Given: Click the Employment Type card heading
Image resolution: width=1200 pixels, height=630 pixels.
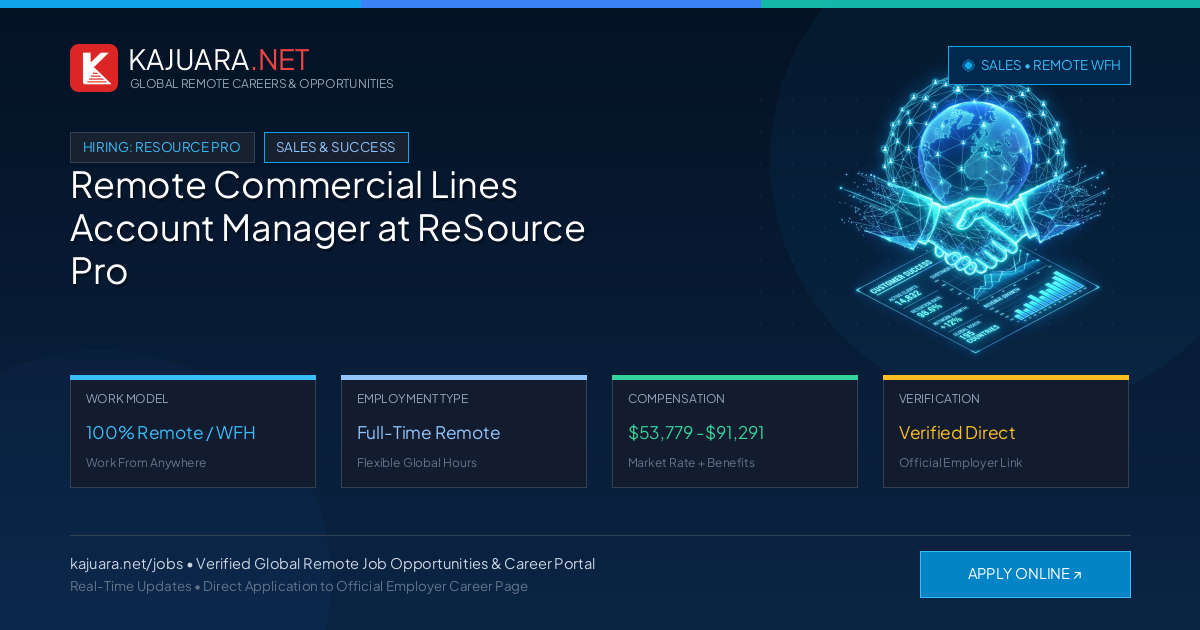Looking at the screenshot, I should click(412, 399).
